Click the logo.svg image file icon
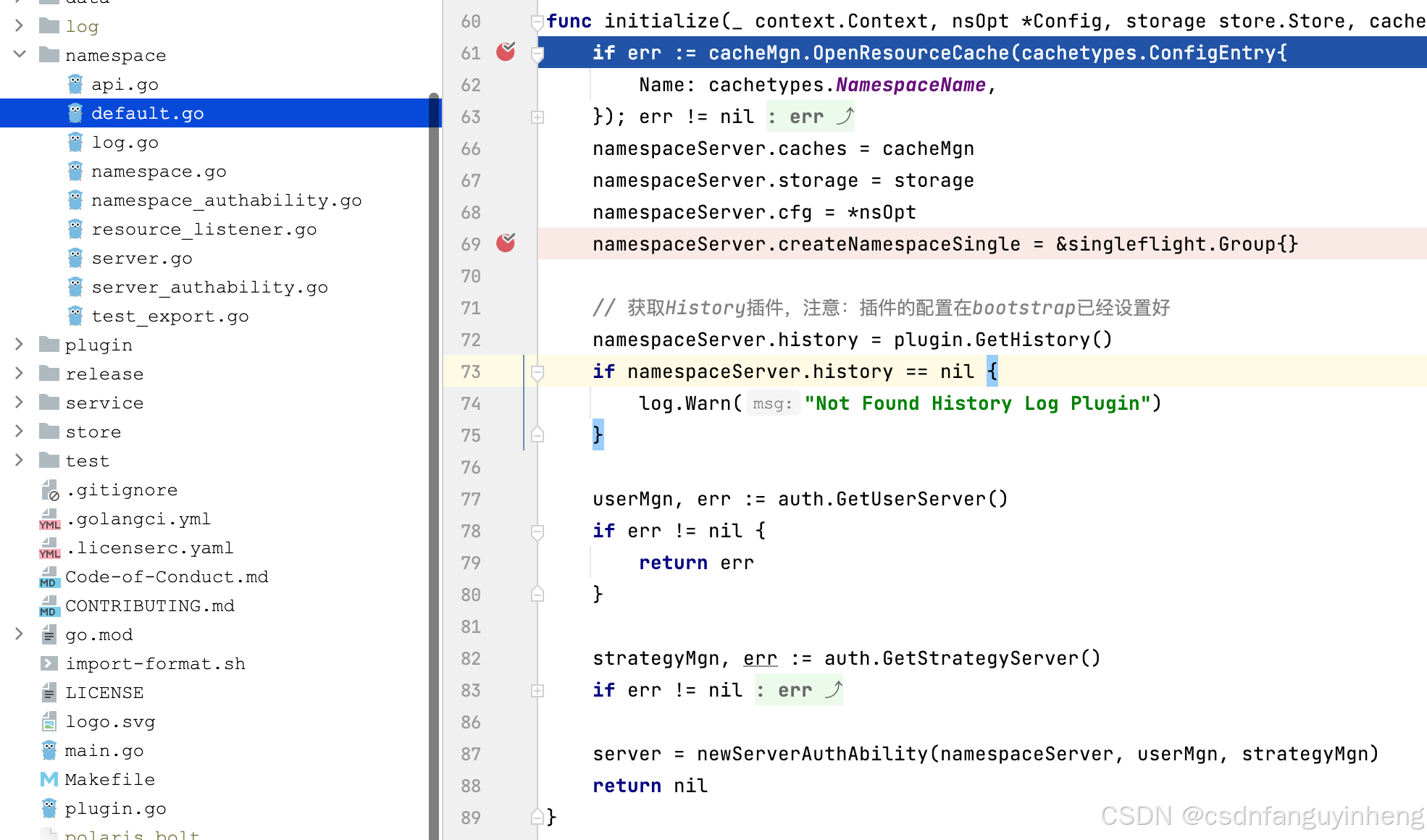The width and height of the screenshot is (1427, 840). [49, 721]
